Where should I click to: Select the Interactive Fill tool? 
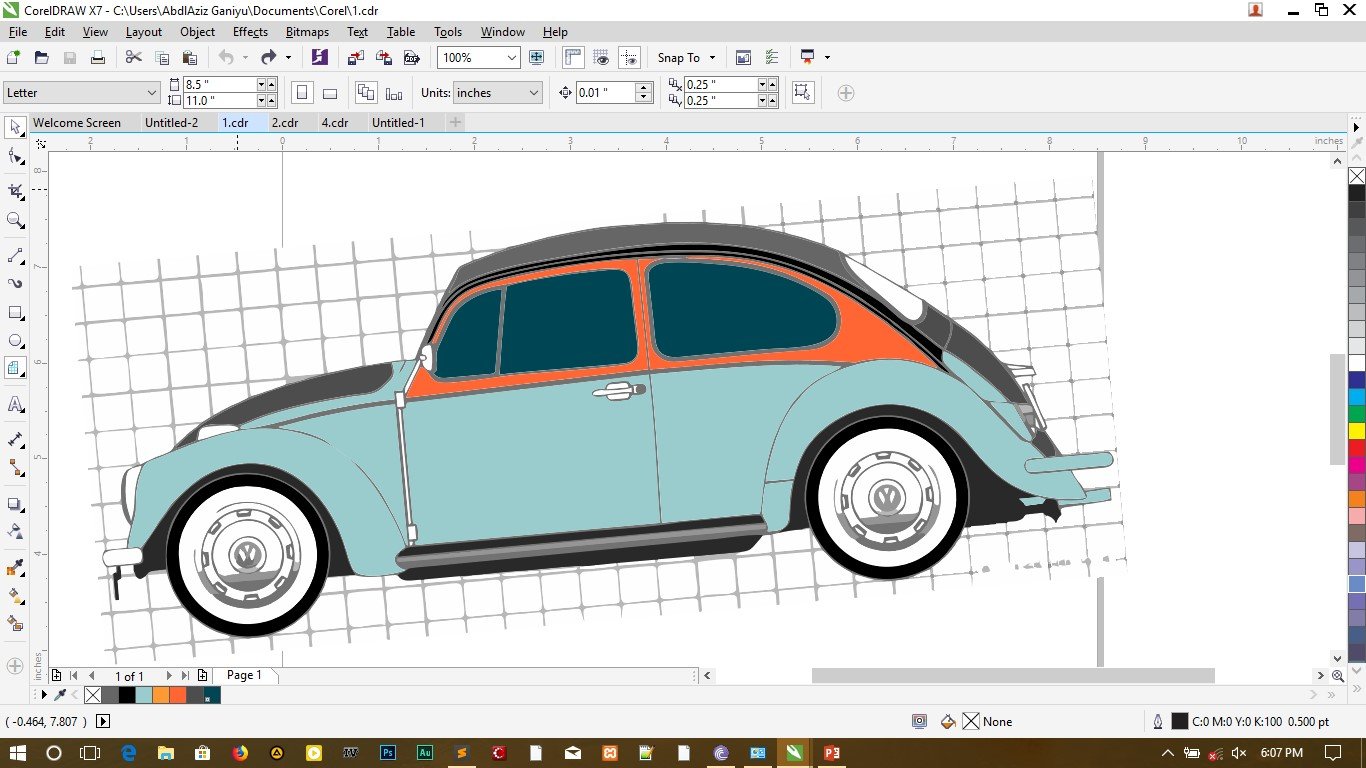click(x=15, y=596)
